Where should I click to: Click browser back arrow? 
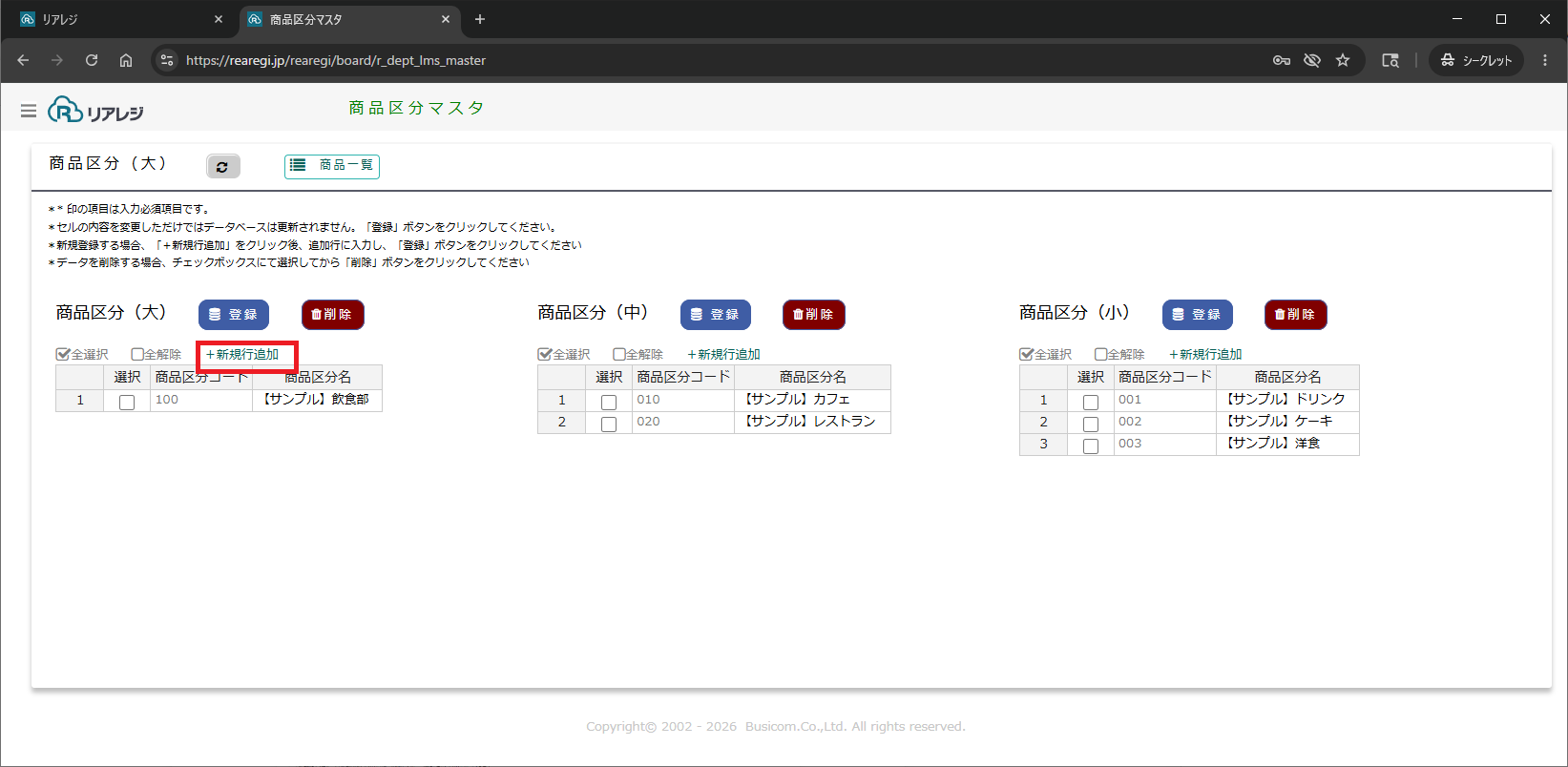pyautogui.click(x=23, y=60)
